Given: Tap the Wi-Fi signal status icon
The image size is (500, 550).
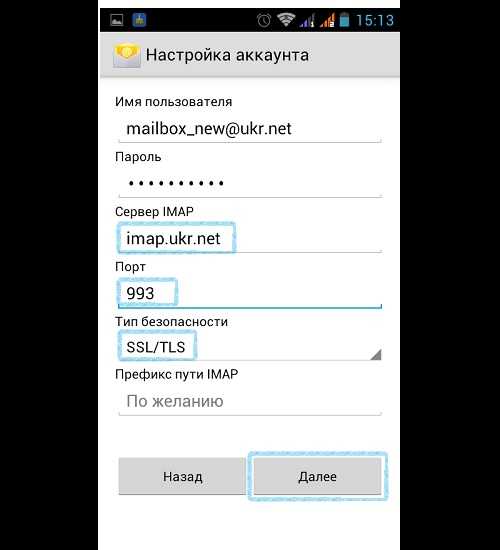Looking at the screenshot, I should 286,20.
